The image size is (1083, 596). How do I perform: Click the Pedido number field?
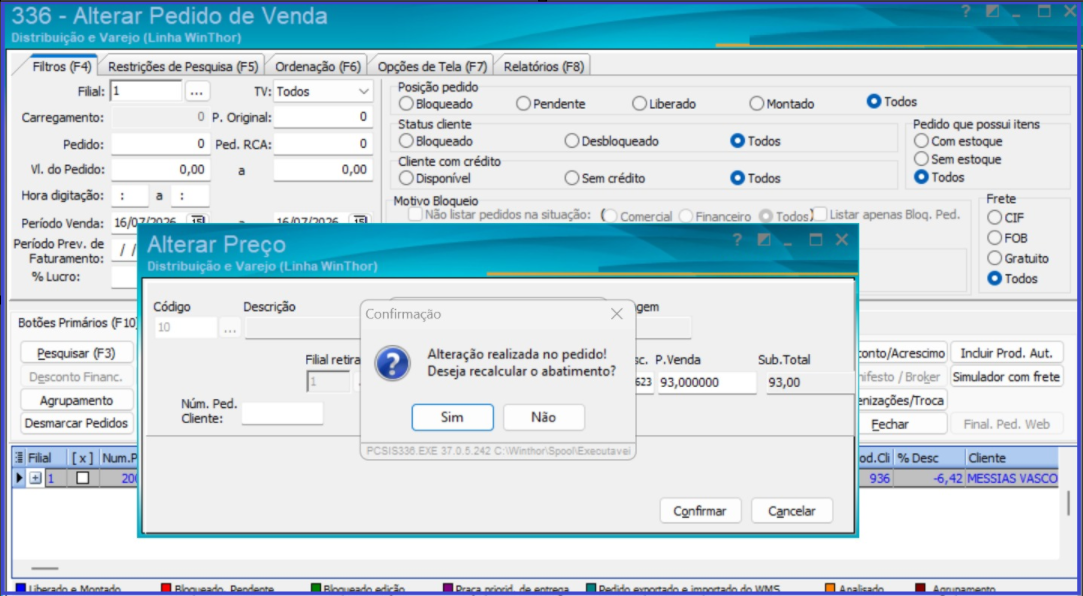pyautogui.click(x=160, y=144)
